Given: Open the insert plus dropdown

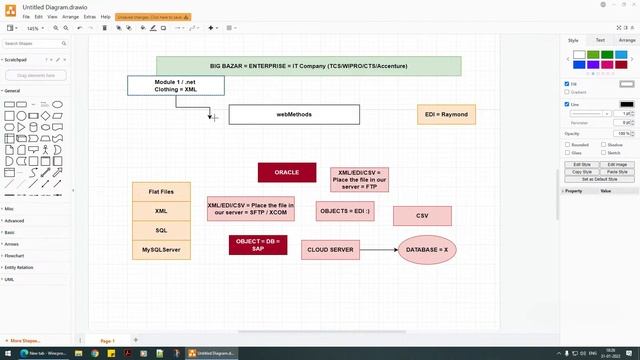Looking at the screenshot, I should point(213,28).
